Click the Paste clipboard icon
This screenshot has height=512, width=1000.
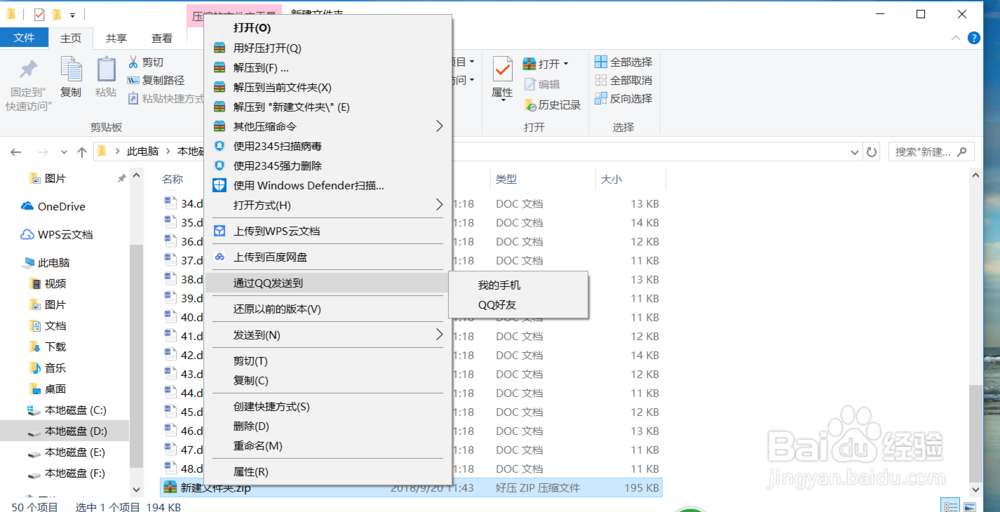tap(106, 69)
